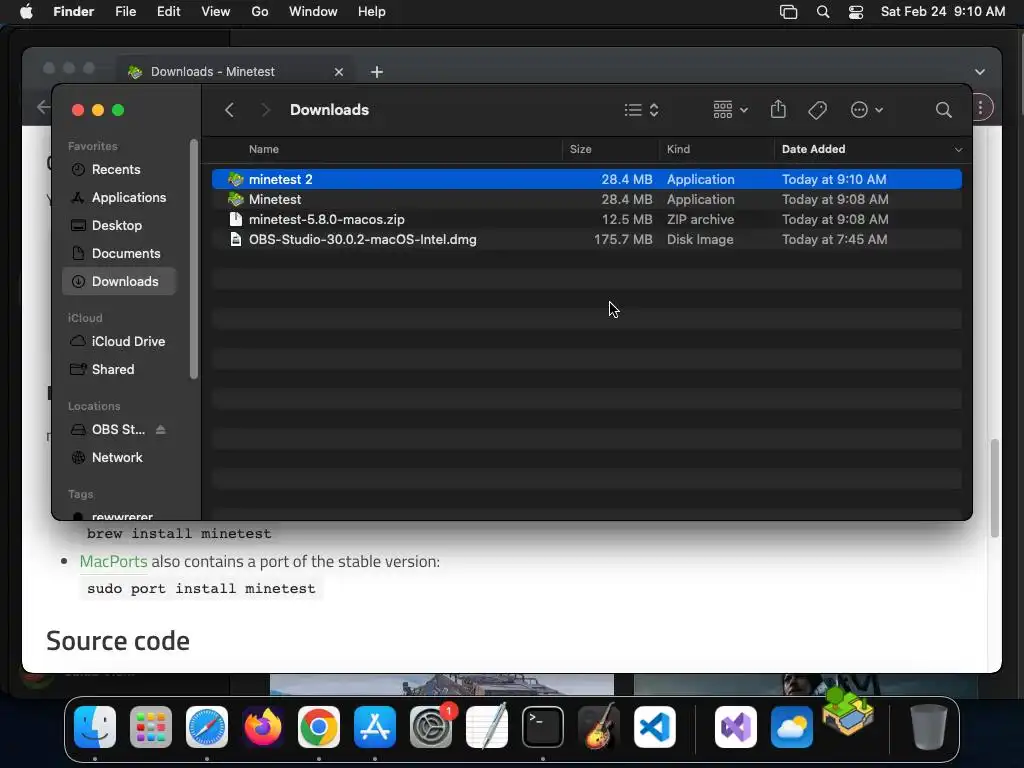The image size is (1024, 768).
Task: Open a new browser tab
Action: pos(377,72)
